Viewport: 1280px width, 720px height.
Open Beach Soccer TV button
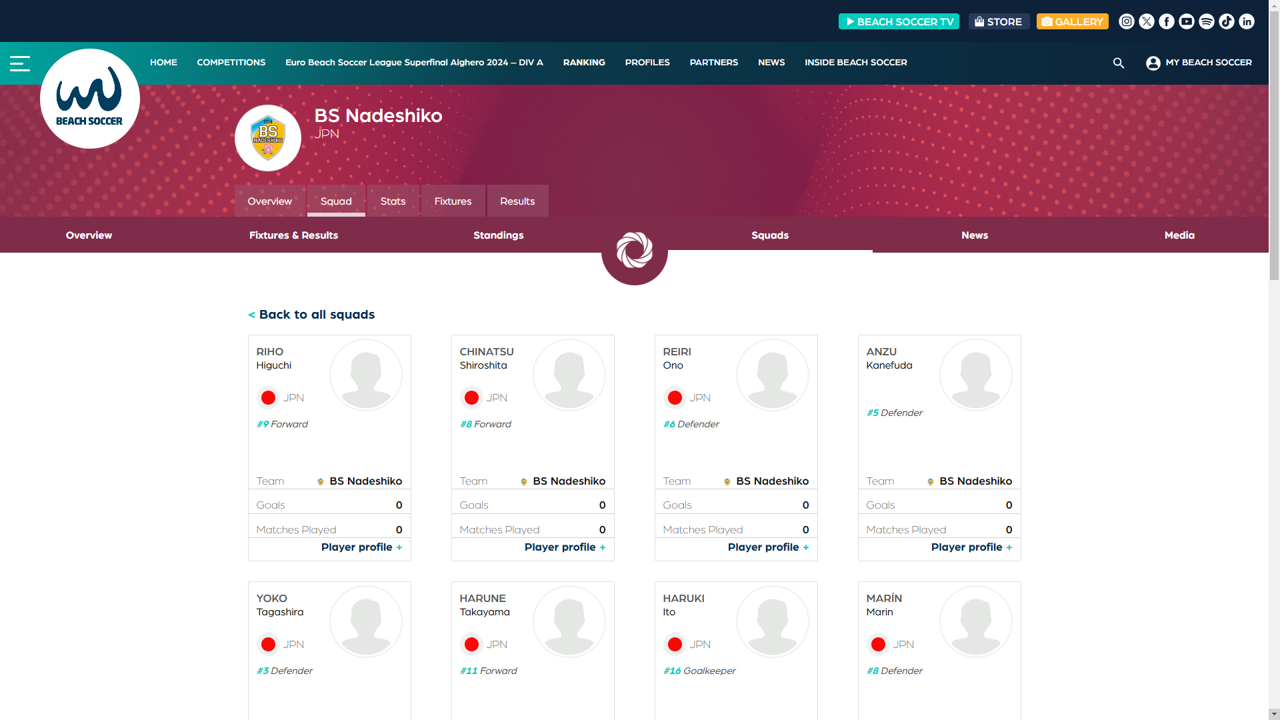pyautogui.click(x=898, y=21)
